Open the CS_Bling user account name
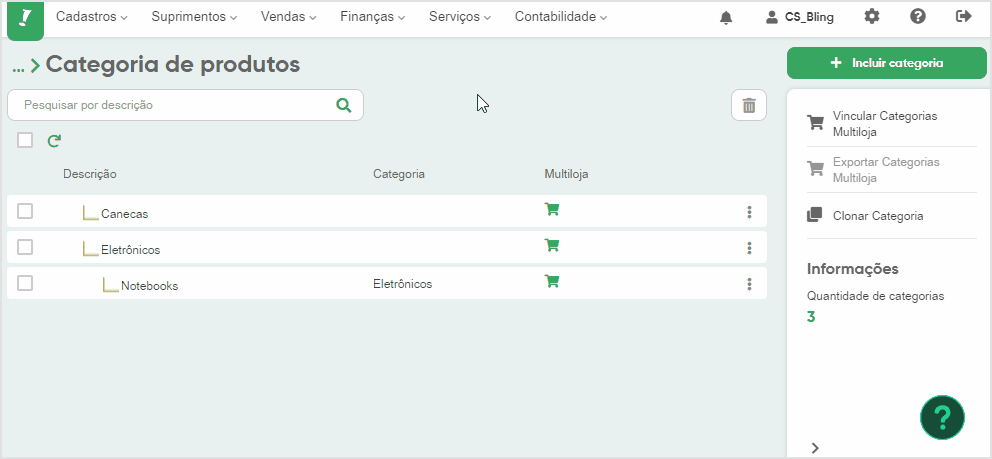Screen dimensions: 992x459 pyautogui.click(x=809, y=18)
